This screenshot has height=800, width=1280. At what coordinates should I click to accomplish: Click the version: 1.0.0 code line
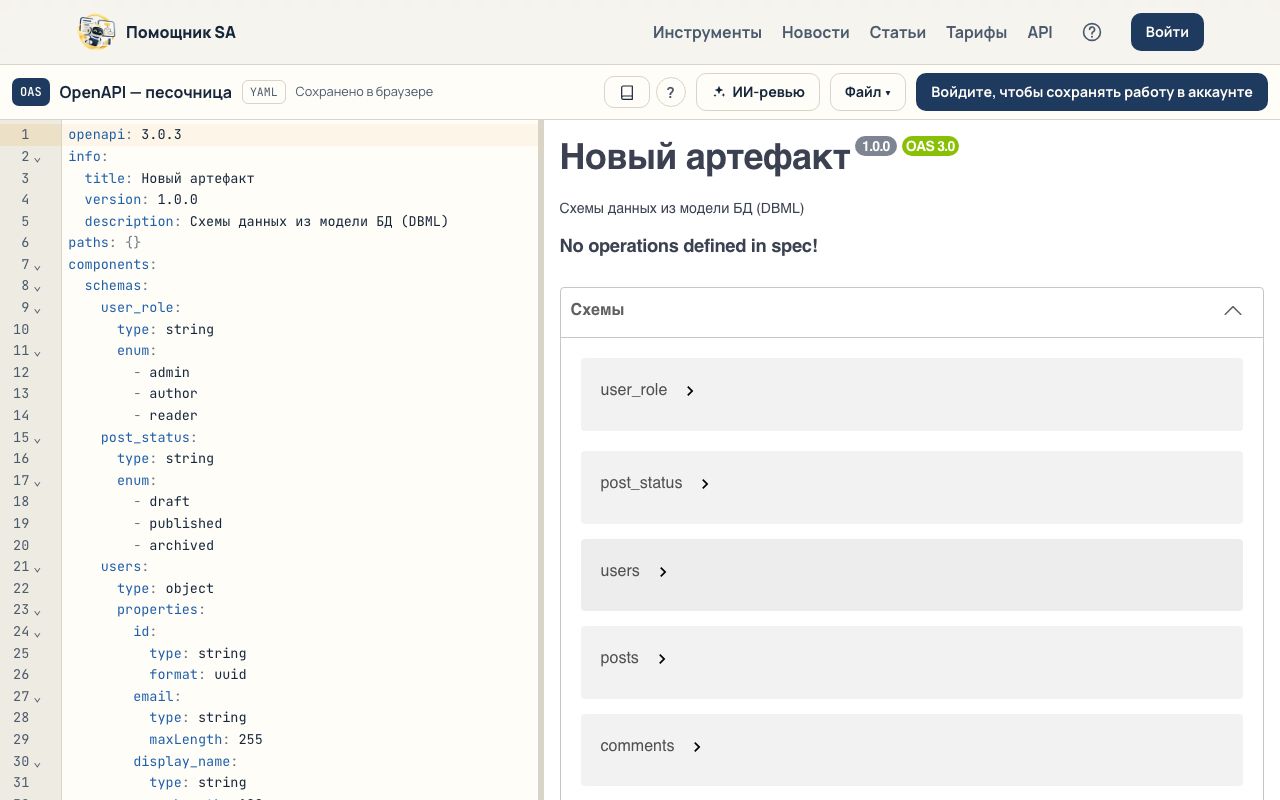coord(141,200)
